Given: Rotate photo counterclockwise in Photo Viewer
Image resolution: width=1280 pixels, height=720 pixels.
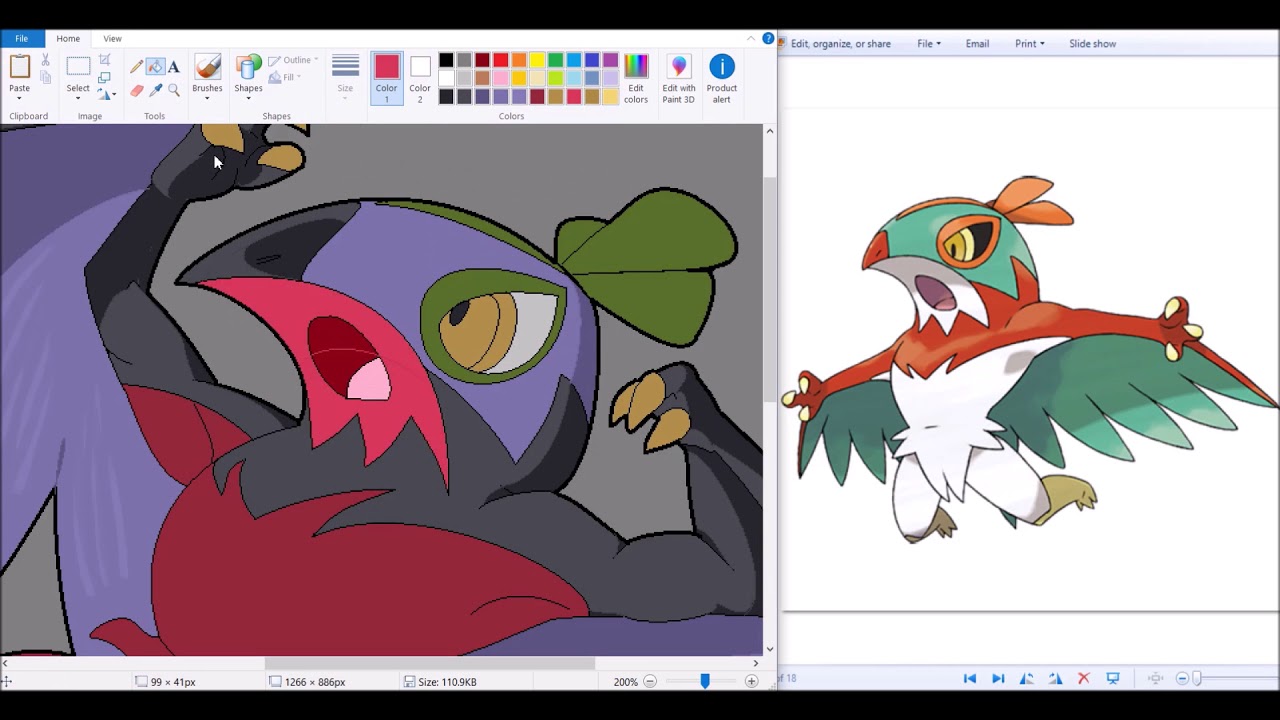Looking at the screenshot, I should pyautogui.click(x=1027, y=678).
